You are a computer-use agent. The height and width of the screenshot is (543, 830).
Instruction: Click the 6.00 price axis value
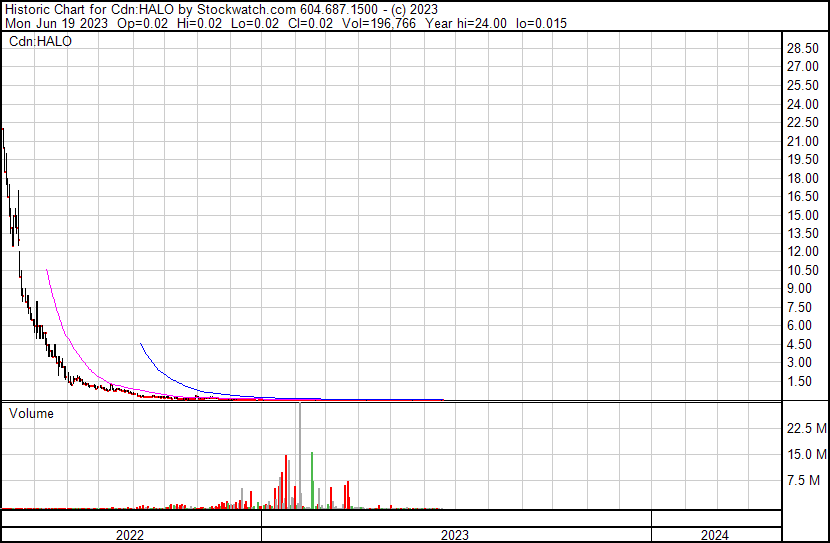click(x=799, y=325)
